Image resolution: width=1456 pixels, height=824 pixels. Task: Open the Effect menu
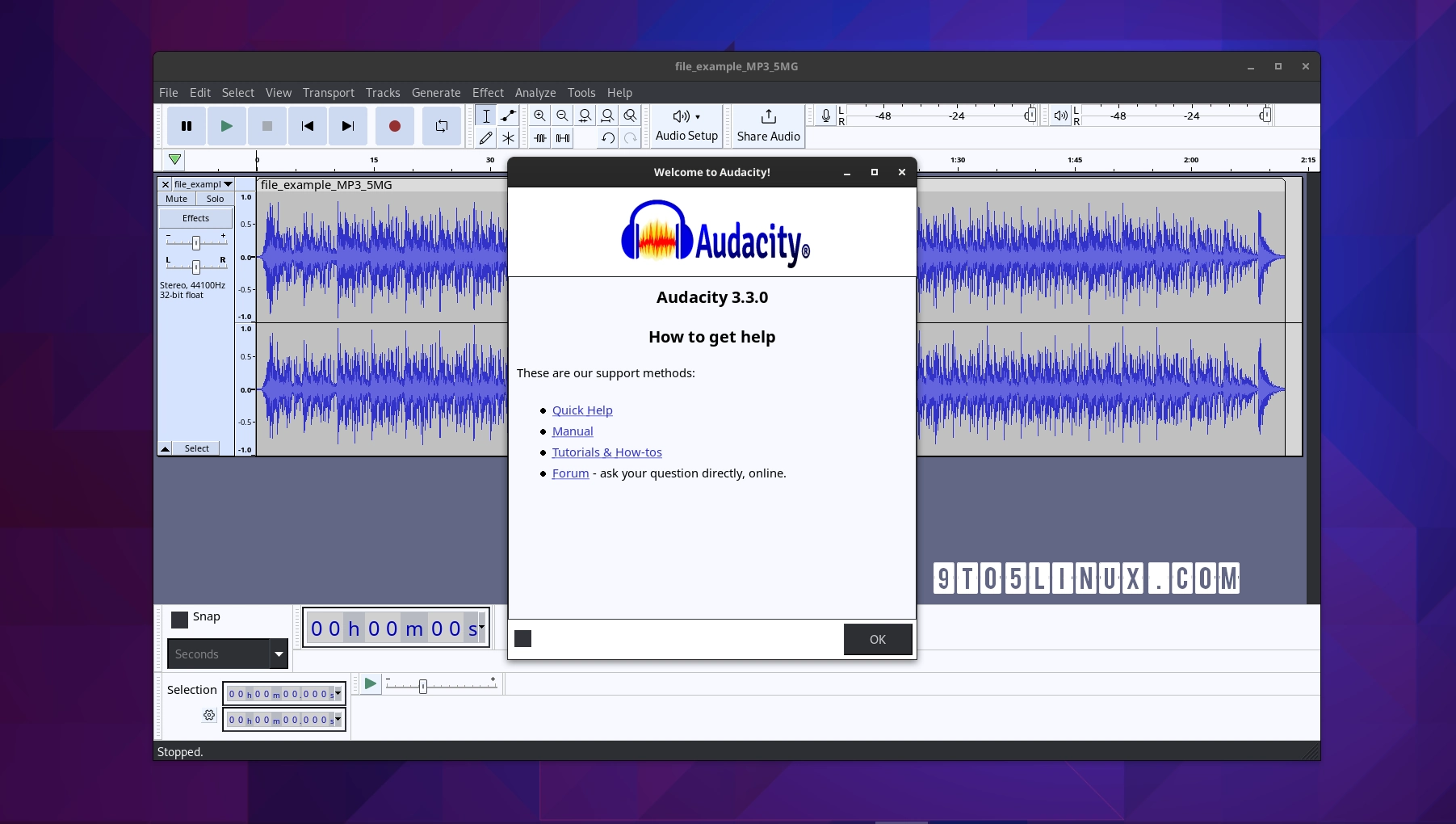[x=488, y=92]
